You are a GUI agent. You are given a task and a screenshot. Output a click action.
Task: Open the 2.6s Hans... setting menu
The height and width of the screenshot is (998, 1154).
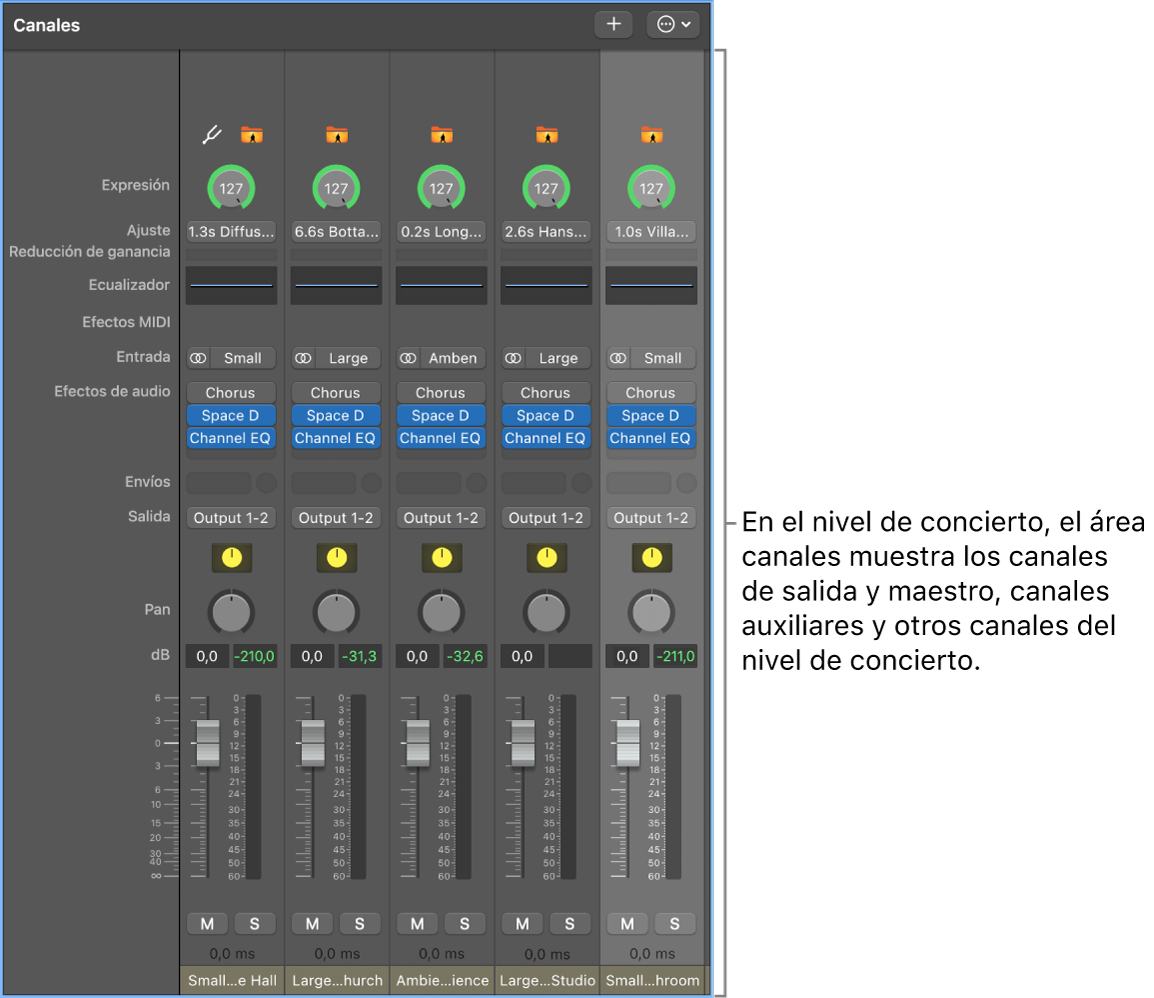pos(546,232)
